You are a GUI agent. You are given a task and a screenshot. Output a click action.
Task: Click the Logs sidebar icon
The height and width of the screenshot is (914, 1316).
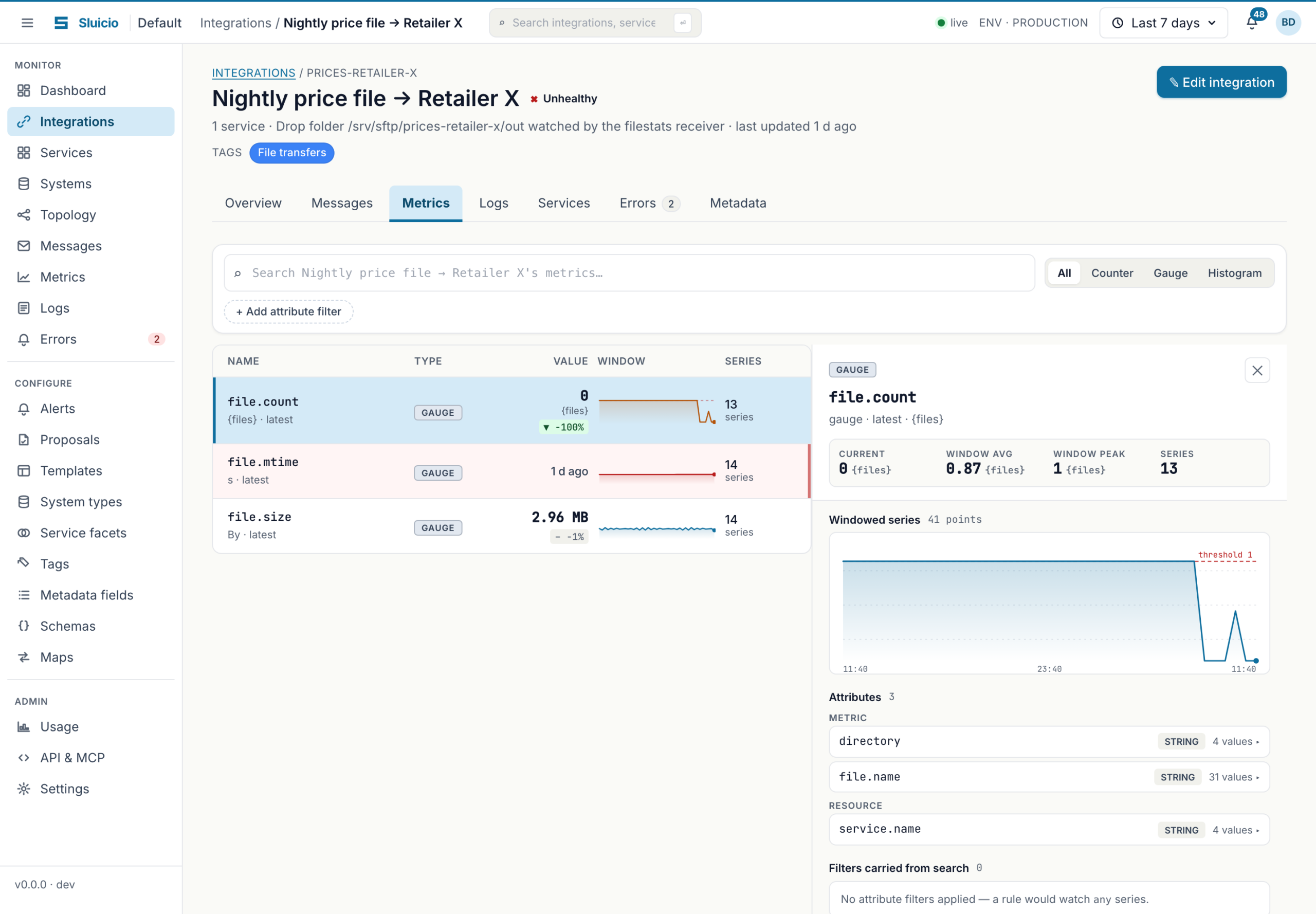[x=24, y=308]
